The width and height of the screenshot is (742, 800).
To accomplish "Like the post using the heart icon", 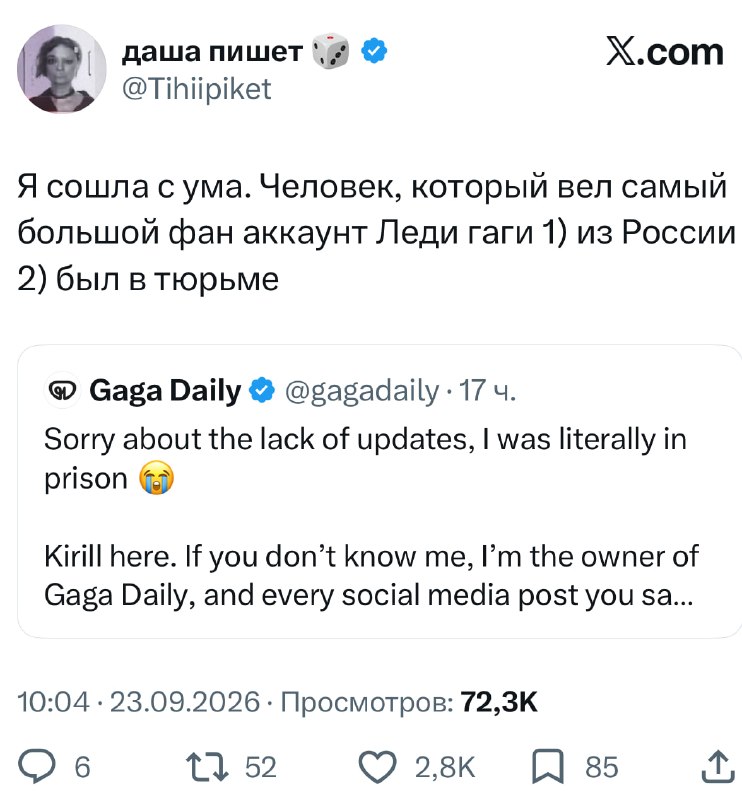I will point(378,766).
